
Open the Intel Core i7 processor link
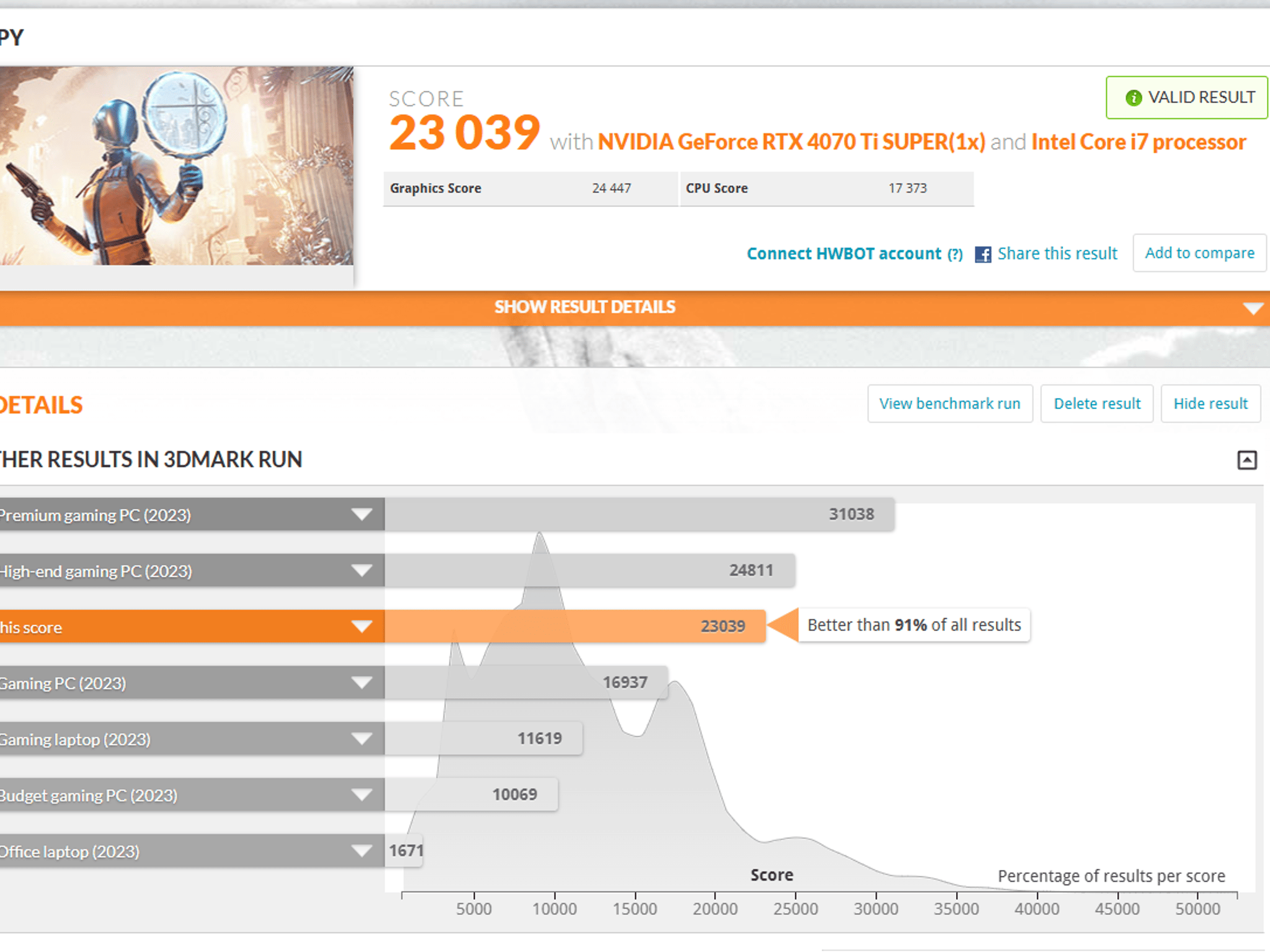click(1139, 142)
